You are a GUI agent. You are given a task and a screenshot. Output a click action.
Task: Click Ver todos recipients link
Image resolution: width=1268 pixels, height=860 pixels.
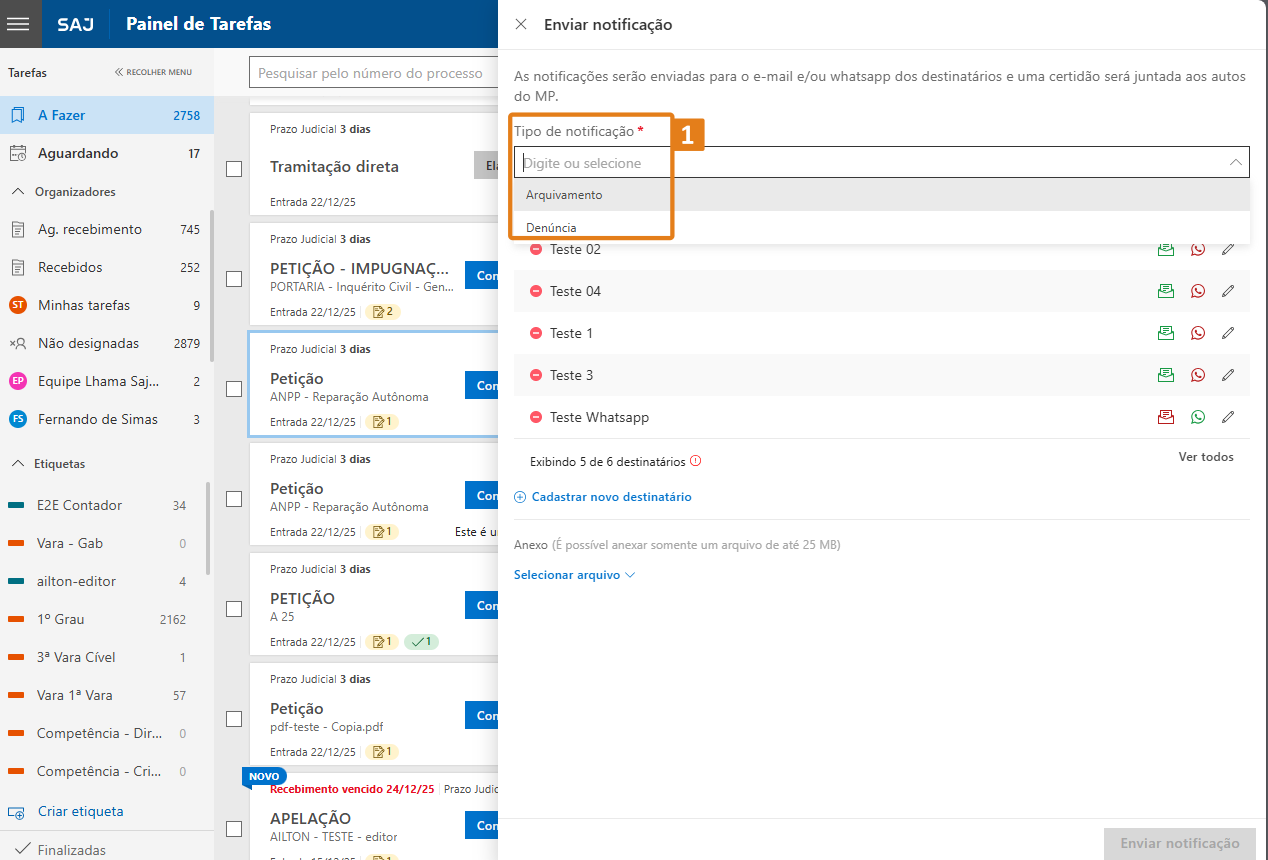1205,457
